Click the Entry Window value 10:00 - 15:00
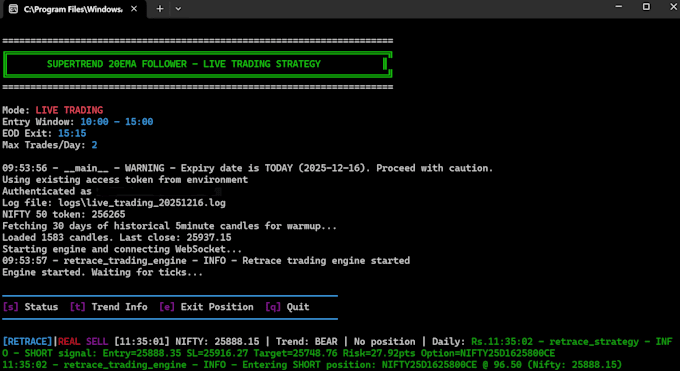 (x=117, y=121)
